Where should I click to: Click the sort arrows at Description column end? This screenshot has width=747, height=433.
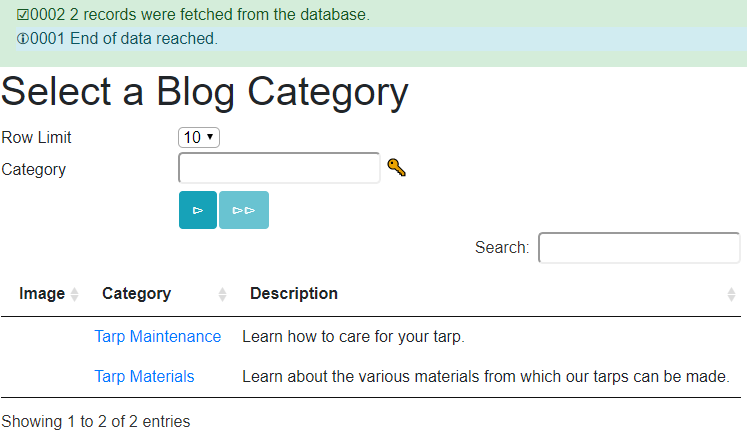coord(731,294)
